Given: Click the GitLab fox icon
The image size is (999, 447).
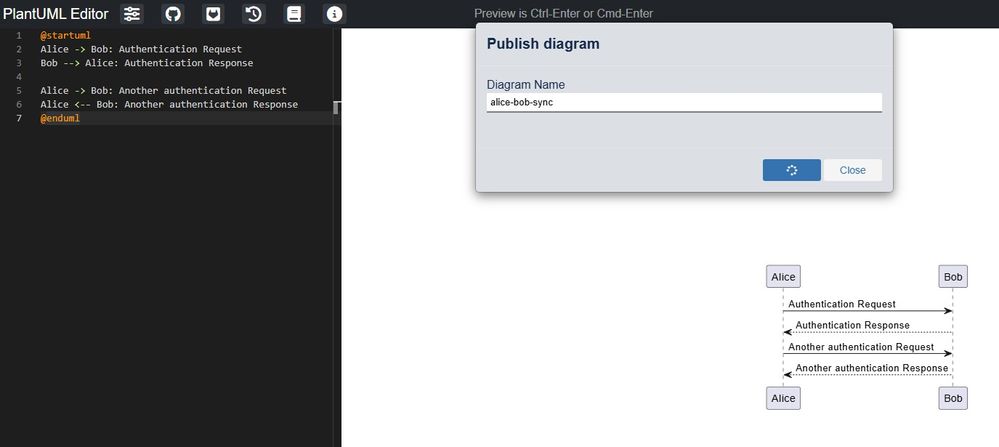Looking at the screenshot, I should (x=213, y=14).
